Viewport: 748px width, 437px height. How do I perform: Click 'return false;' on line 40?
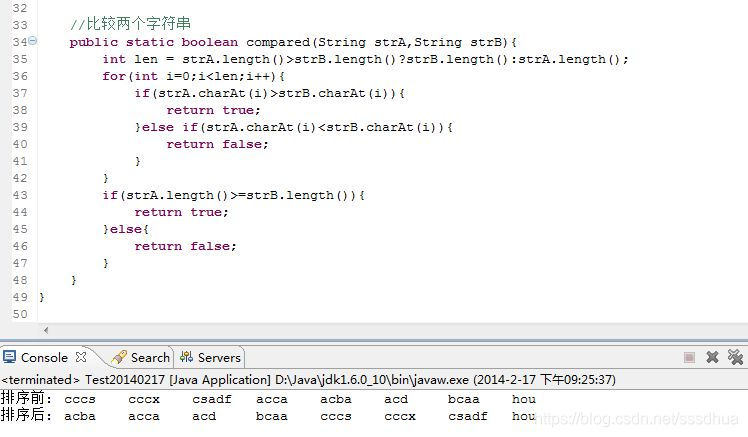pos(218,144)
